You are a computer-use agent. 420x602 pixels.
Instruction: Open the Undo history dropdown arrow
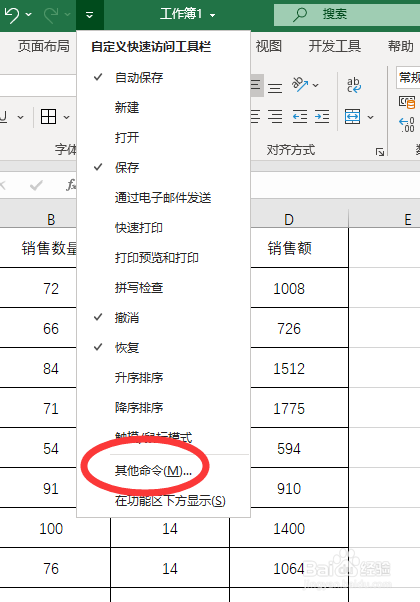[x=28, y=15]
